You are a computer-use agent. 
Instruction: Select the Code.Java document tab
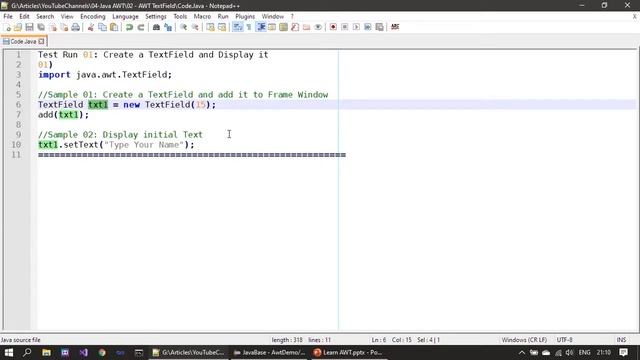click(x=23, y=41)
